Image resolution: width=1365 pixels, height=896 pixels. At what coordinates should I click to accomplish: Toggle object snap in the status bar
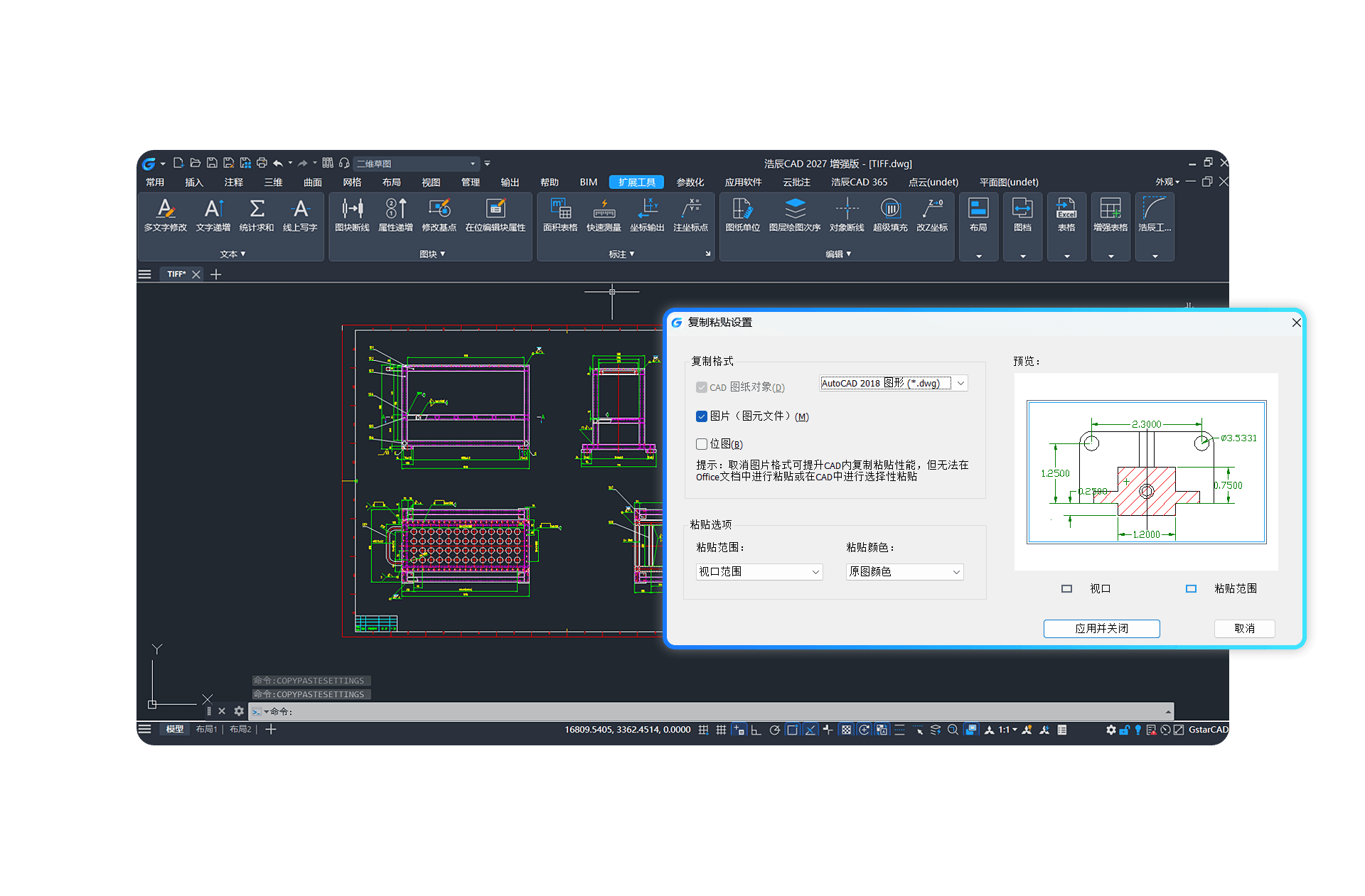792,730
